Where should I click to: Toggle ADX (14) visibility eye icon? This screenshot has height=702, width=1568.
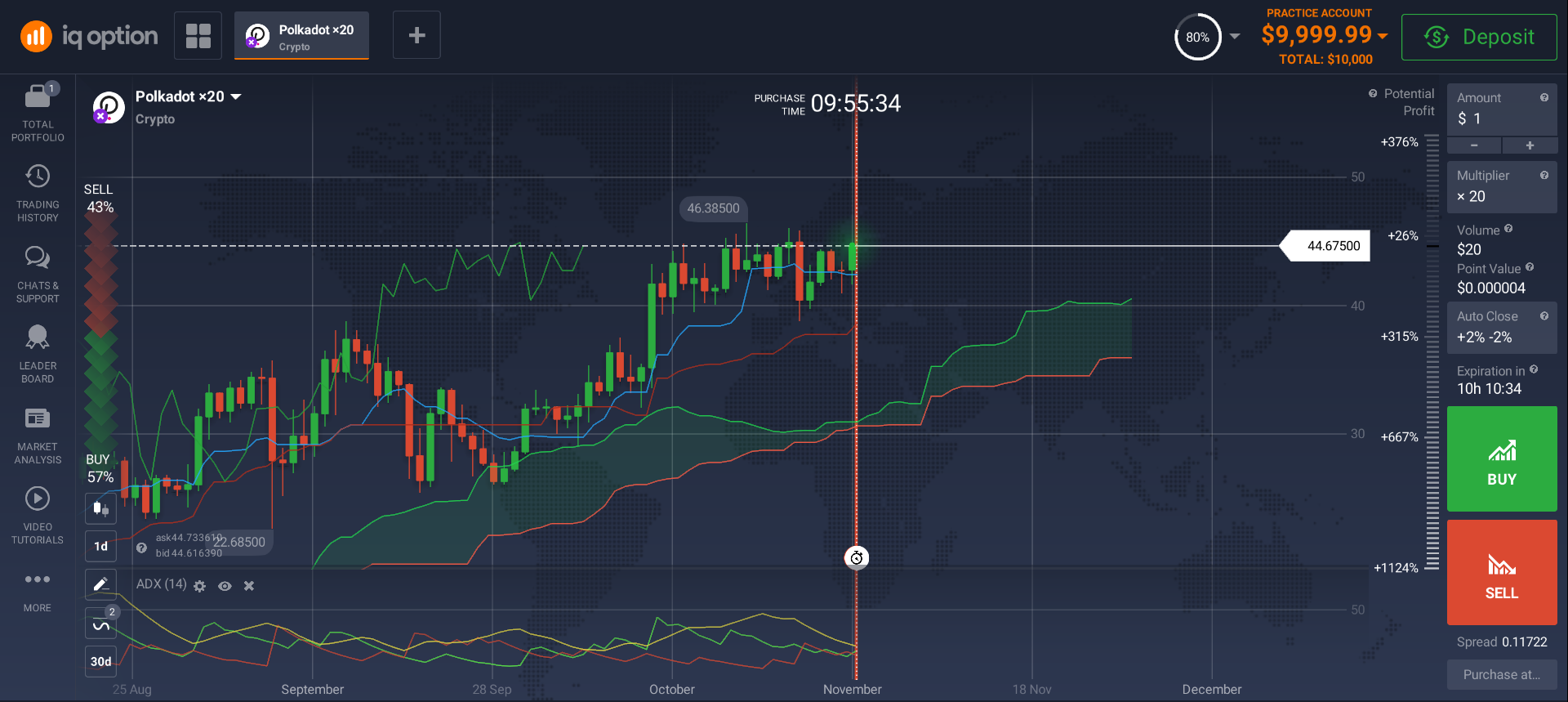tap(225, 586)
